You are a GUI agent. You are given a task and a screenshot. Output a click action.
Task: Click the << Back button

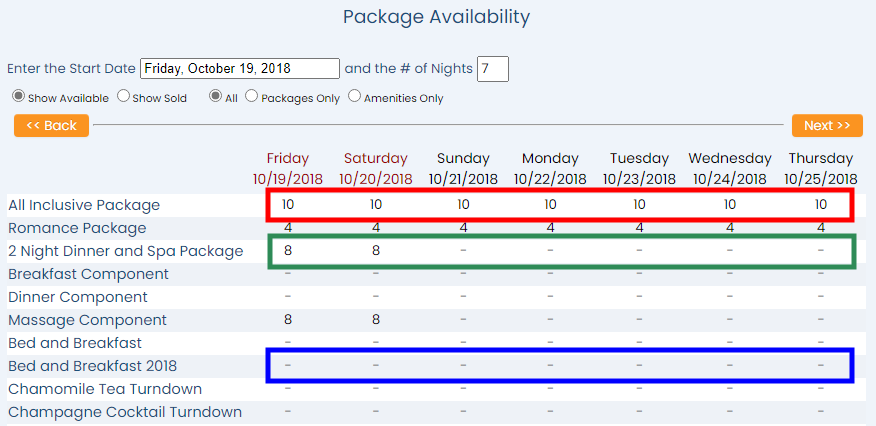51,126
